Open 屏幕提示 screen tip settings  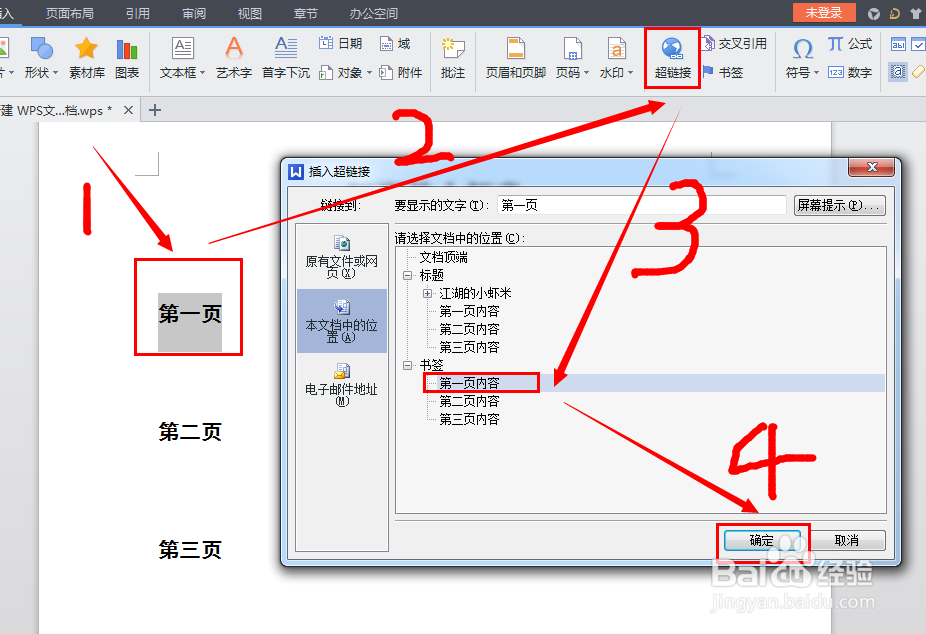(838, 205)
